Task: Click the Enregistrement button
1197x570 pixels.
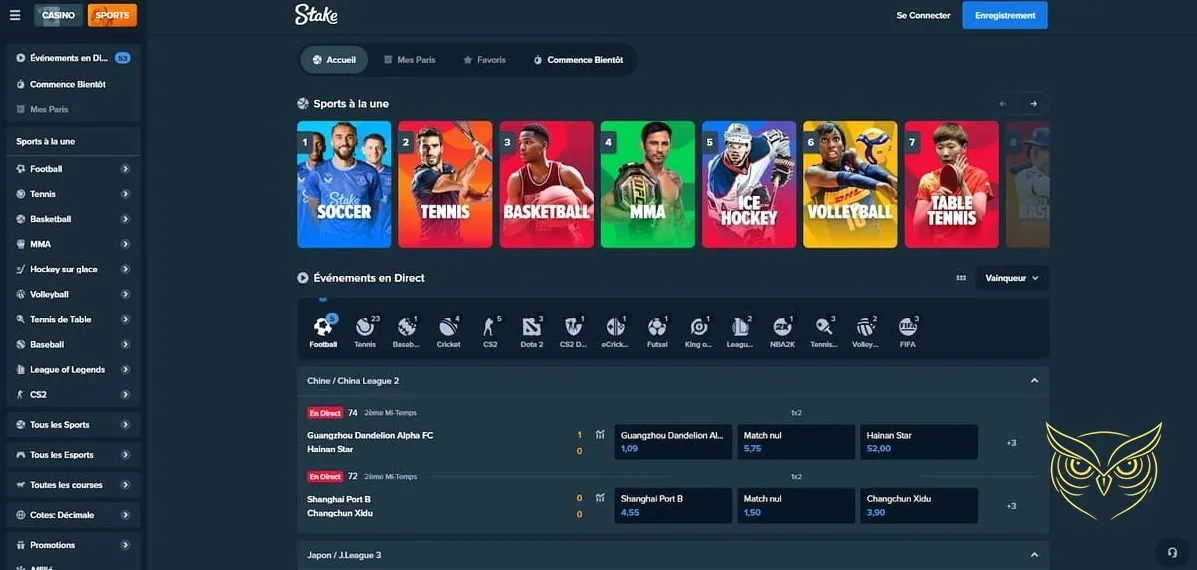Action: tap(1005, 15)
